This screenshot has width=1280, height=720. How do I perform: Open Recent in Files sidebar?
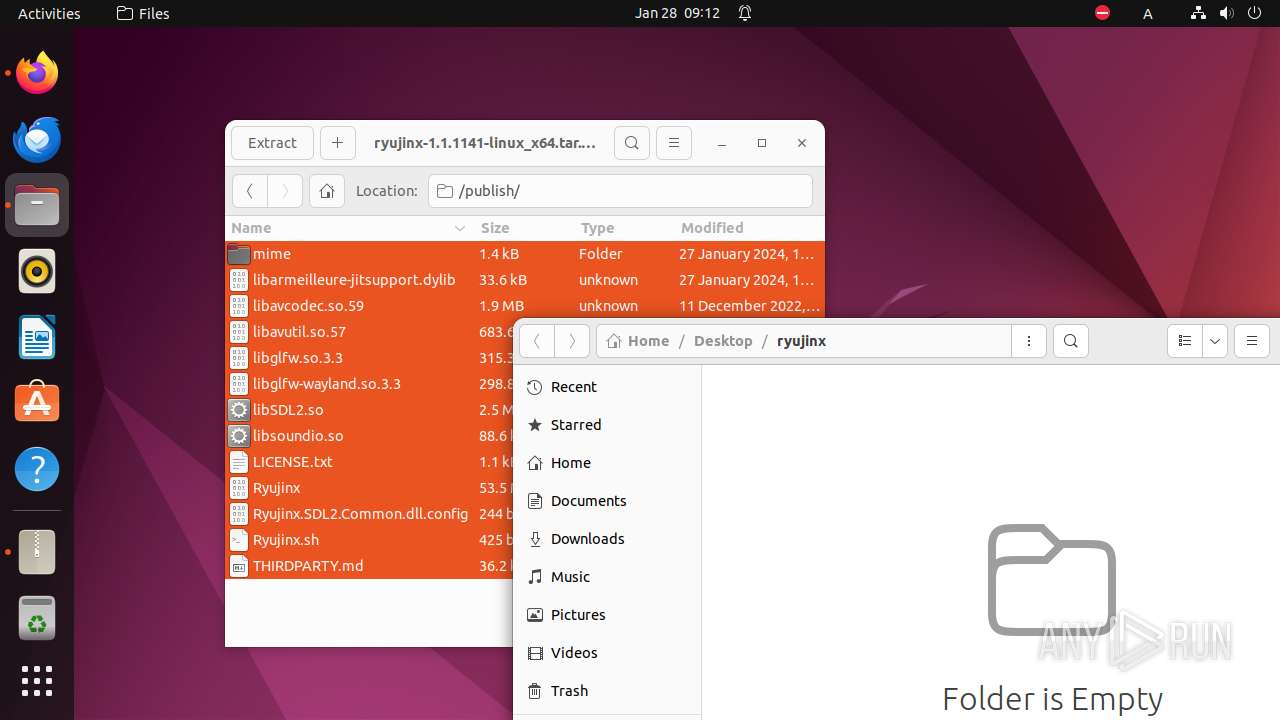point(607,387)
